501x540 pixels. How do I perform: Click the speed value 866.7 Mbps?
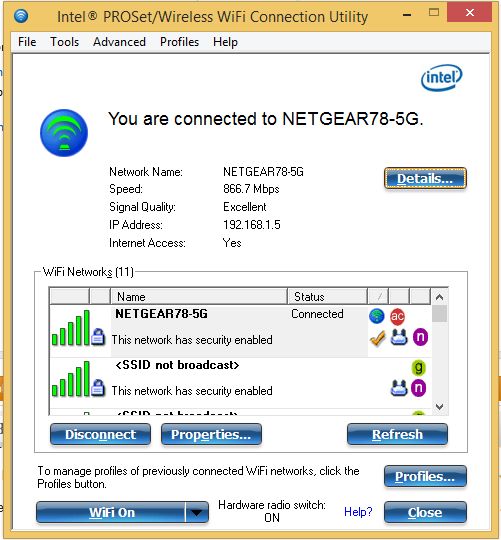pos(251,189)
